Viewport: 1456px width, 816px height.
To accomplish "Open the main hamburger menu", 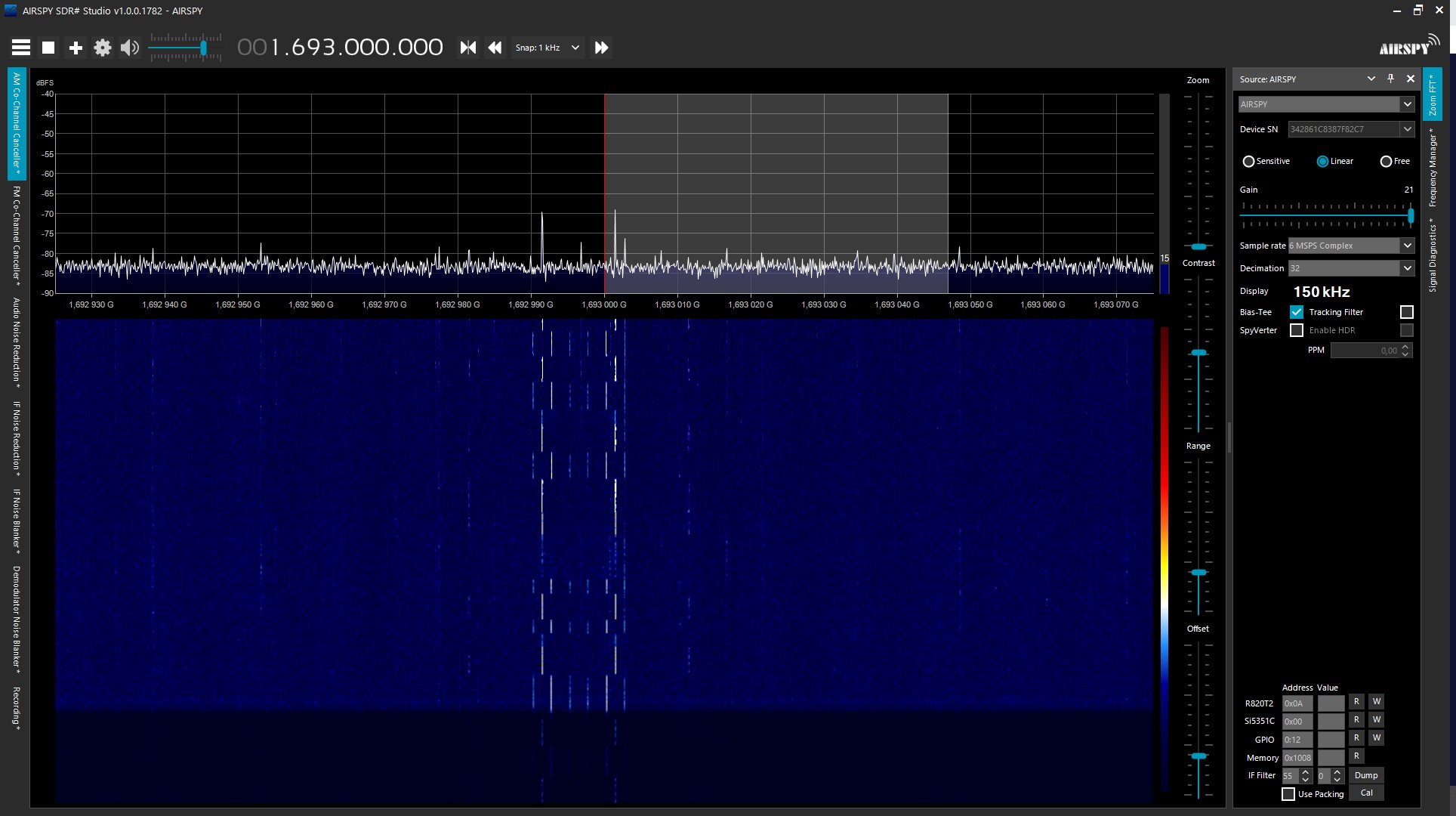I will pos(21,48).
